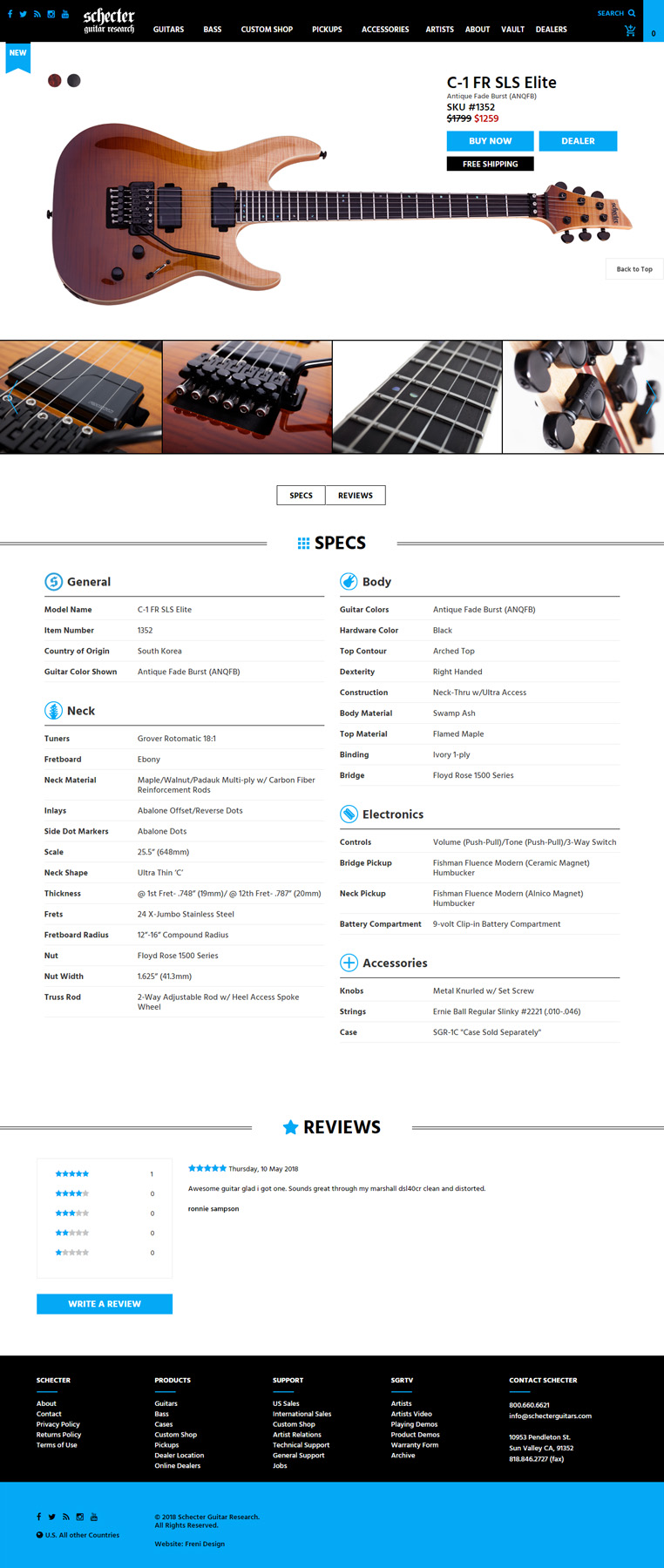Open Playing Demos footer link
This screenshot has width=664, height=1568.
(415, 1424)
